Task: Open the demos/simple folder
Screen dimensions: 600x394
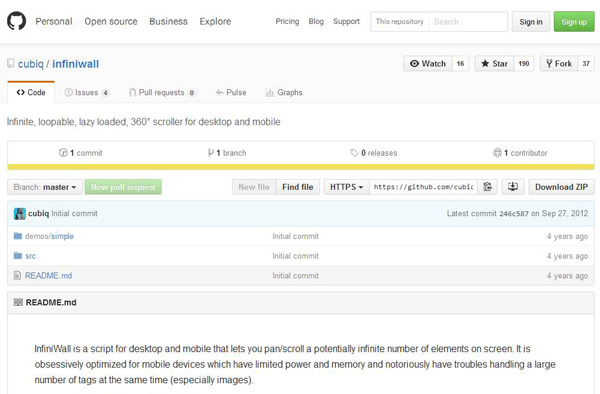Action: pos(49,236)
